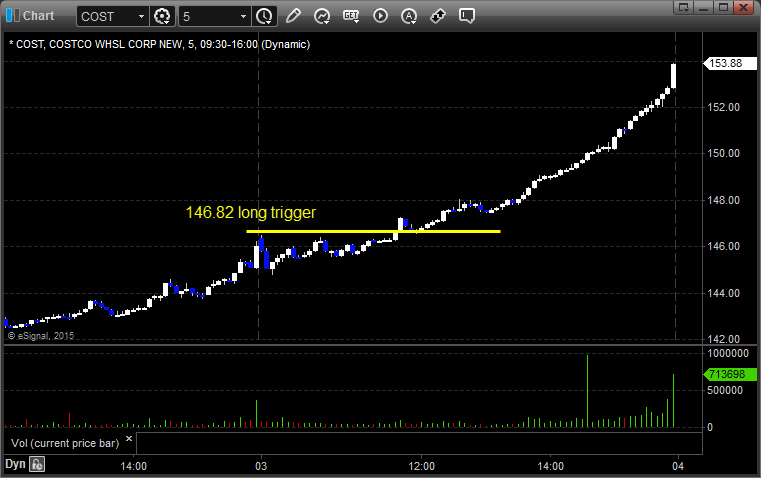Click the last tall white candle near 153.88

[x=674, y=76]
